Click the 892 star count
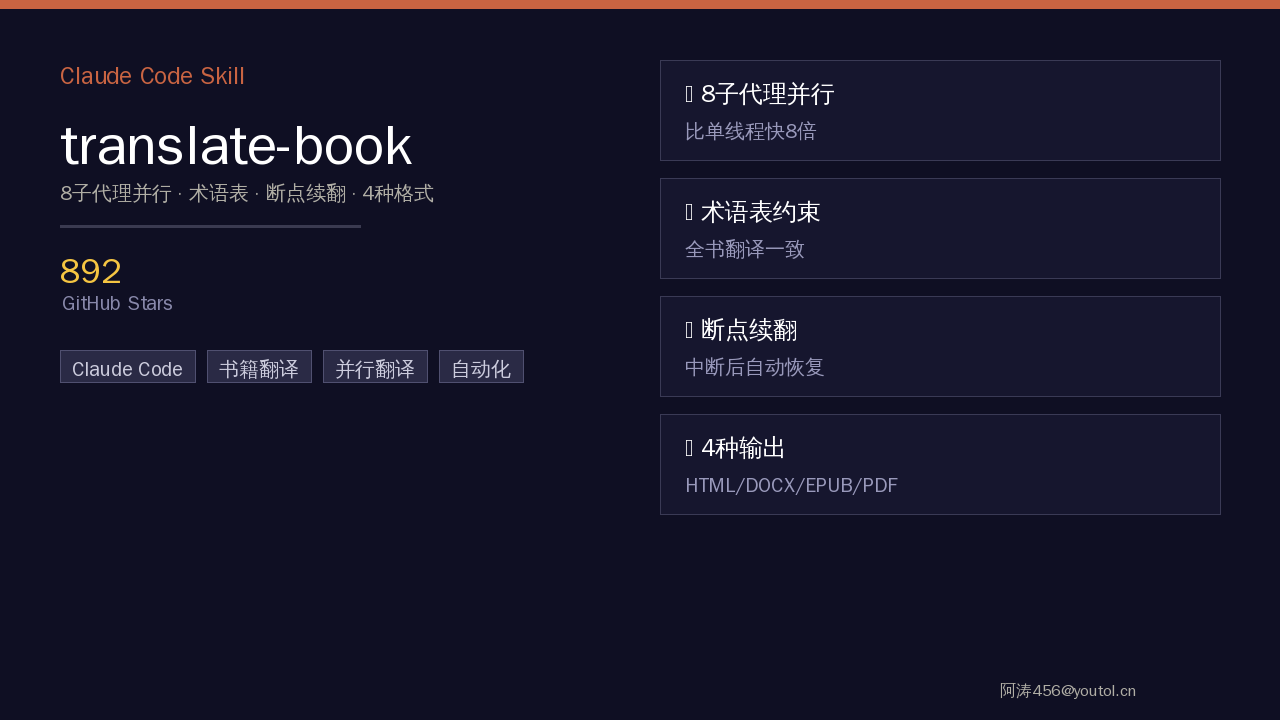 click(91, 272)
